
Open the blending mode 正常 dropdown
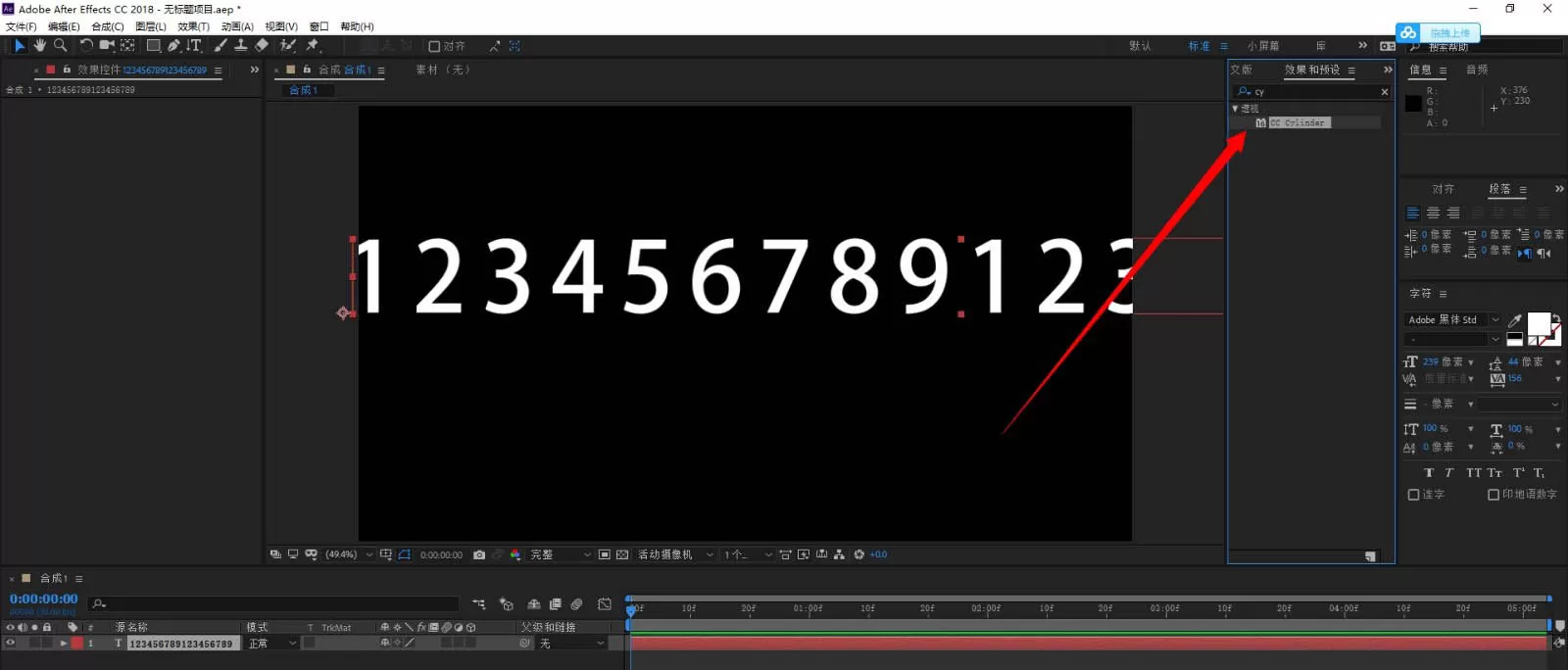click(271, 644)
